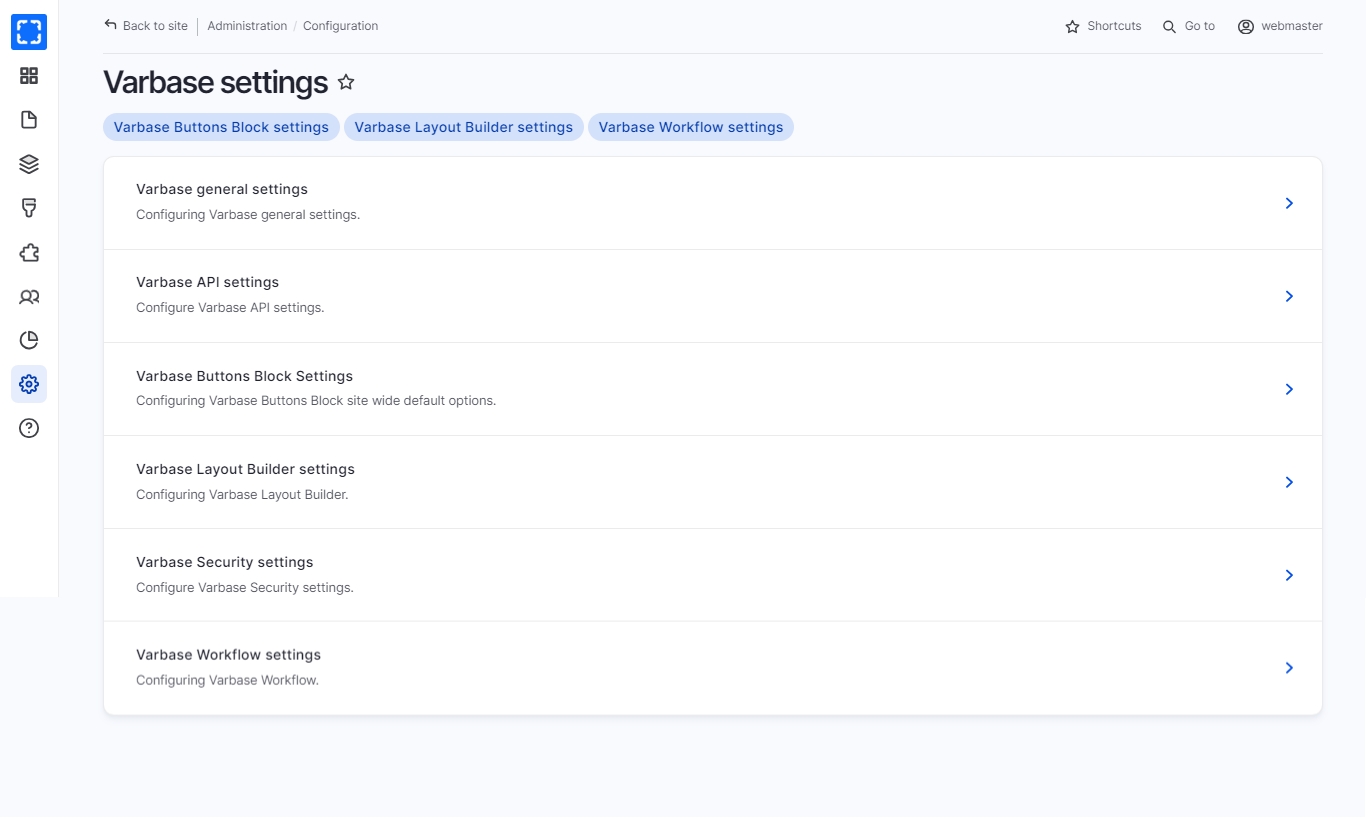Image resolution: width=1366 pixels, height=818 pixels.
Task: Open the Extend puzzle piece icon
Action: coord(29,253)
